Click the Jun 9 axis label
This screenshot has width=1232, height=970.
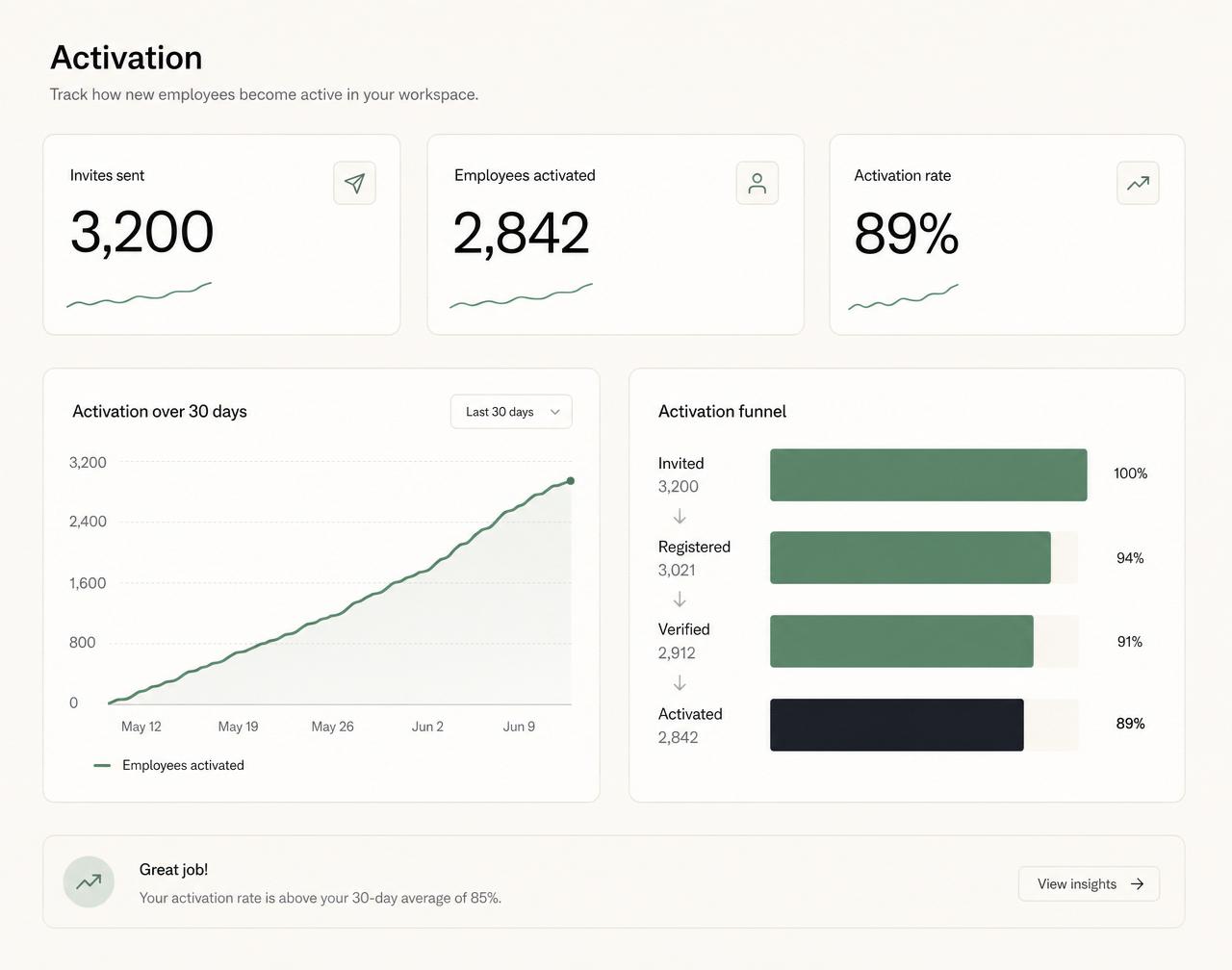[519, 727]
